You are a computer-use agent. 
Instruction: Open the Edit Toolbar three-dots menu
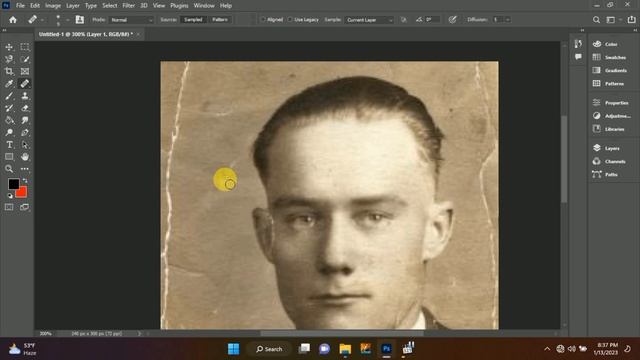click(x=25, y=169)
